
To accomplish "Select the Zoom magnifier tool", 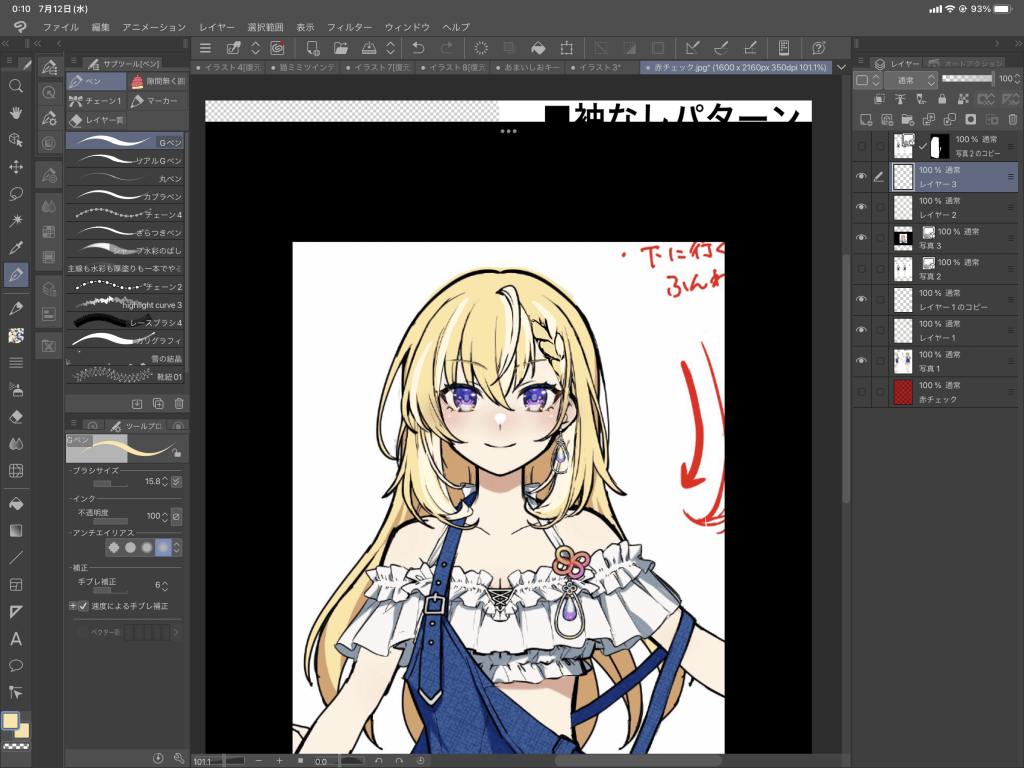I will (x=16, y=86).
